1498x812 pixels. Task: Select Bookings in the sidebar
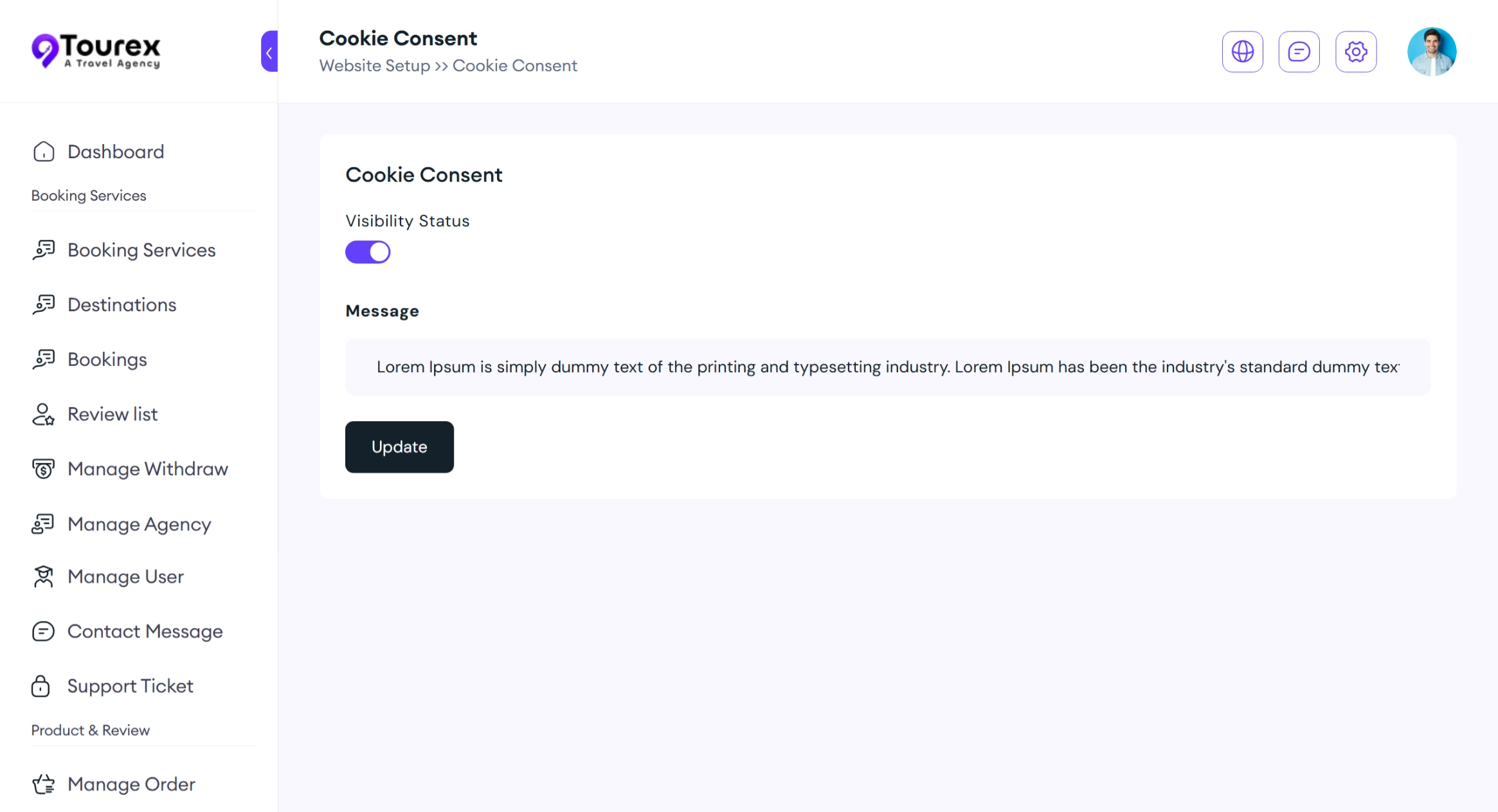click(107, 359)
